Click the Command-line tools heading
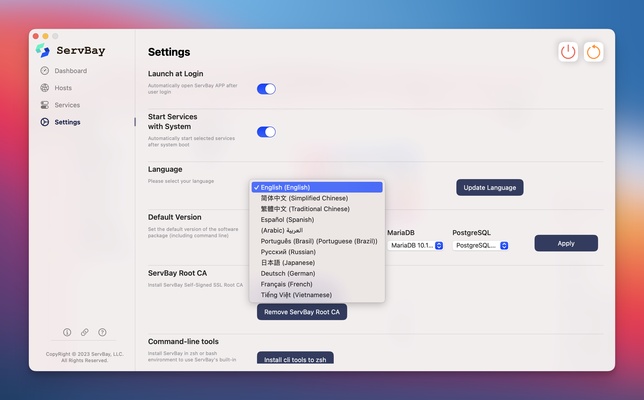The width and height of the screenshot is (644, 400). pos(183,342)
